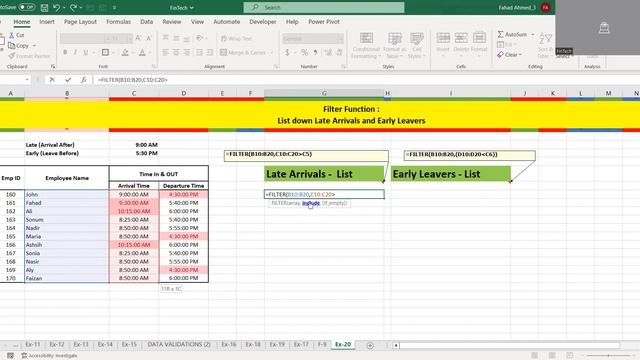The width and height of the screenshot is (640, 360).
Task: Click the zoom slider in status bar
Action: coord(608,356)
